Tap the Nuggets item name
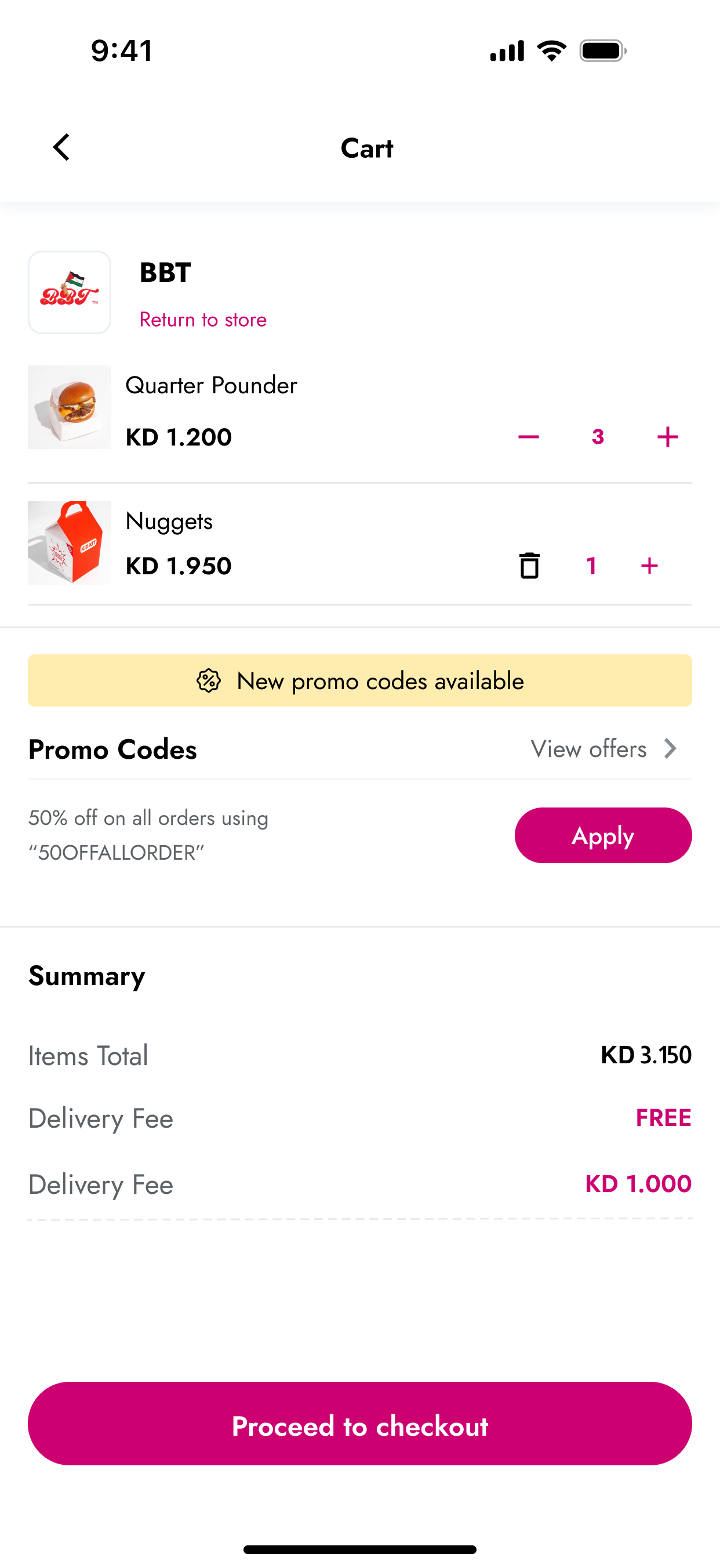This screenshot has height=1568, width=720. (x=169, y=522)
